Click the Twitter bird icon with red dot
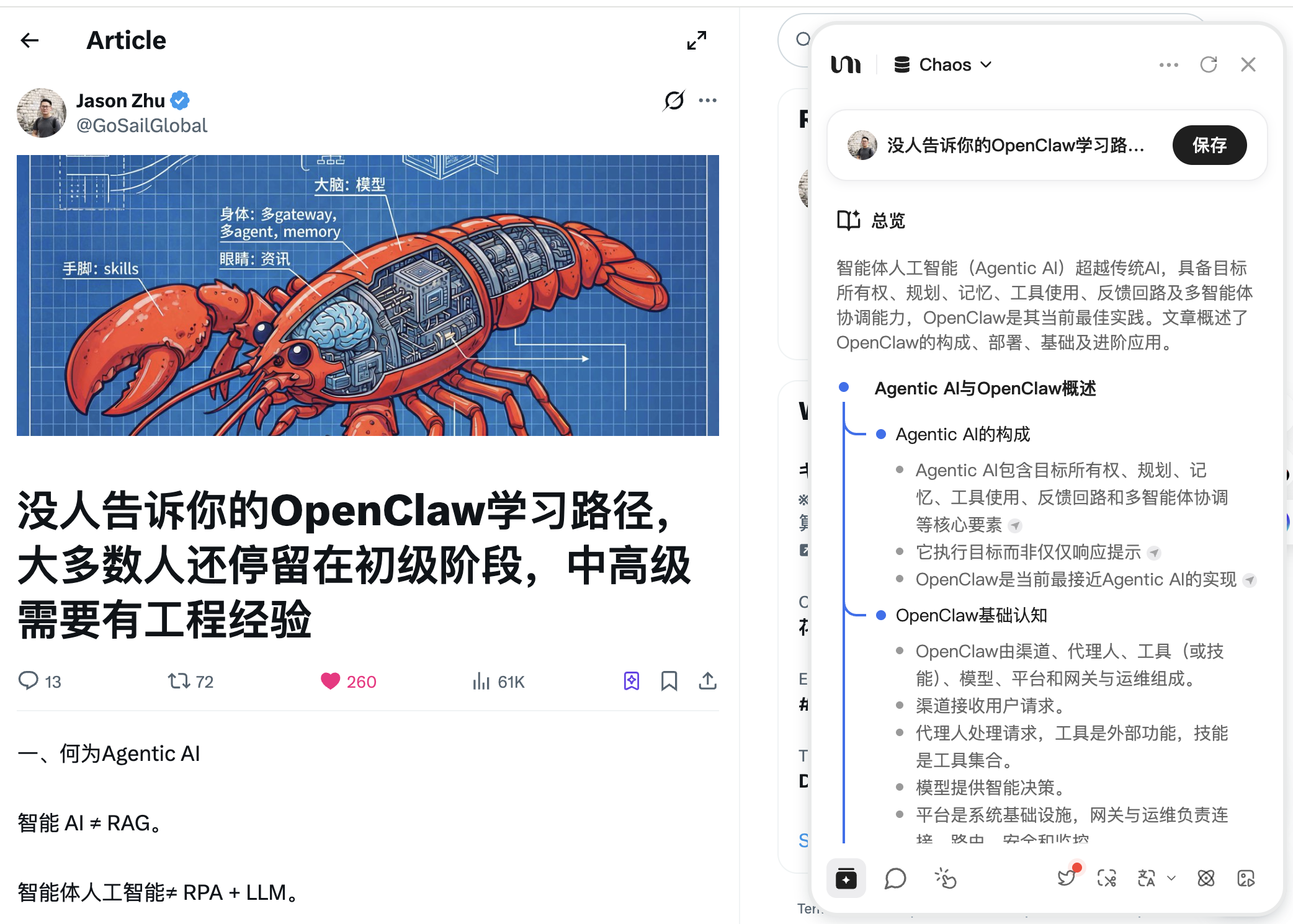The width and height of the screenshot is (1293, 924). [1067, 877]
